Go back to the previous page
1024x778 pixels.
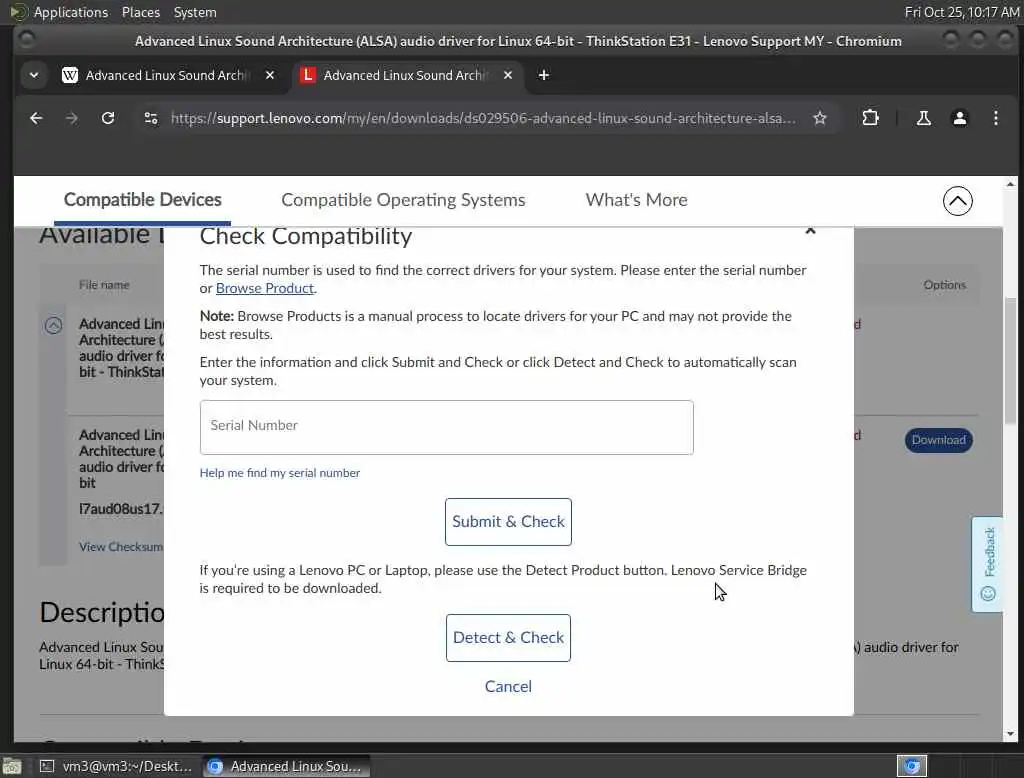pyautogui.click(x=36, y=118)
